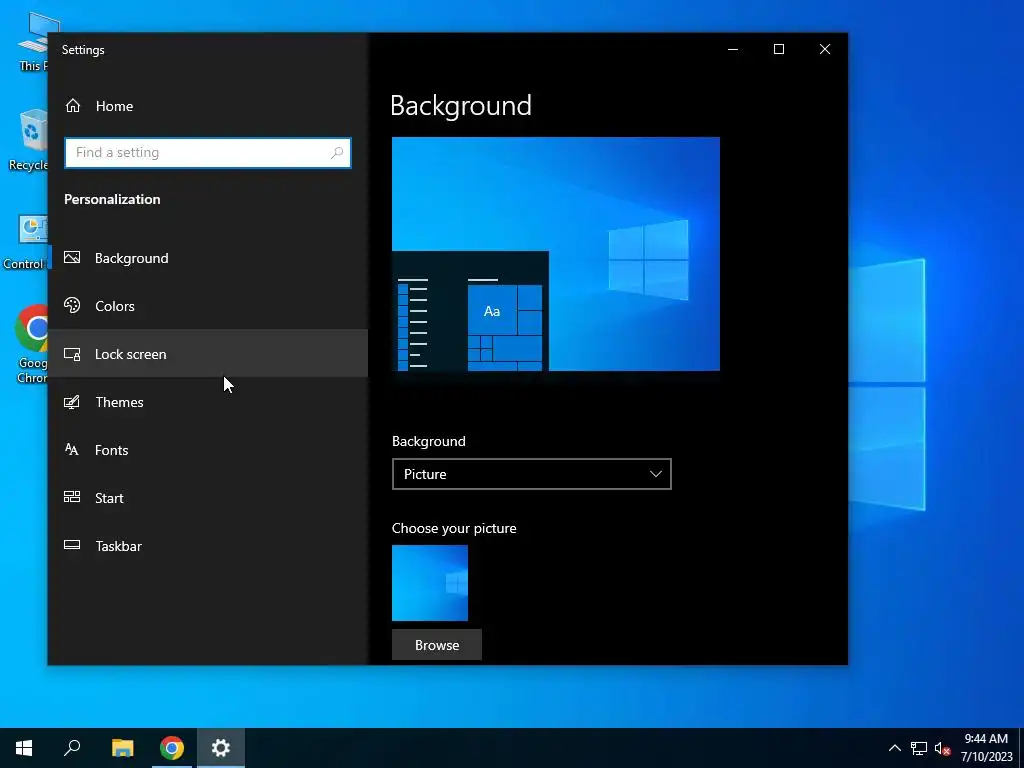Open File Explorer from taskbar

coord(122,748)
